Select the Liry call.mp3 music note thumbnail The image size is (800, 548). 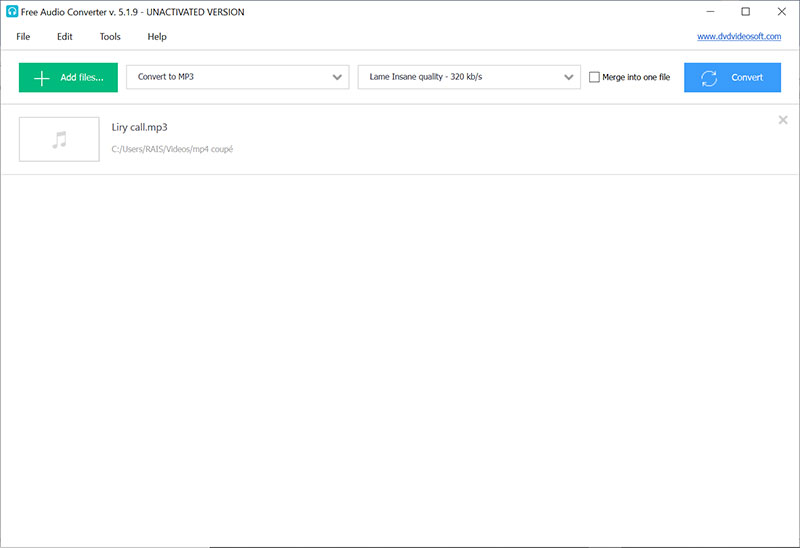pos(59,139)
